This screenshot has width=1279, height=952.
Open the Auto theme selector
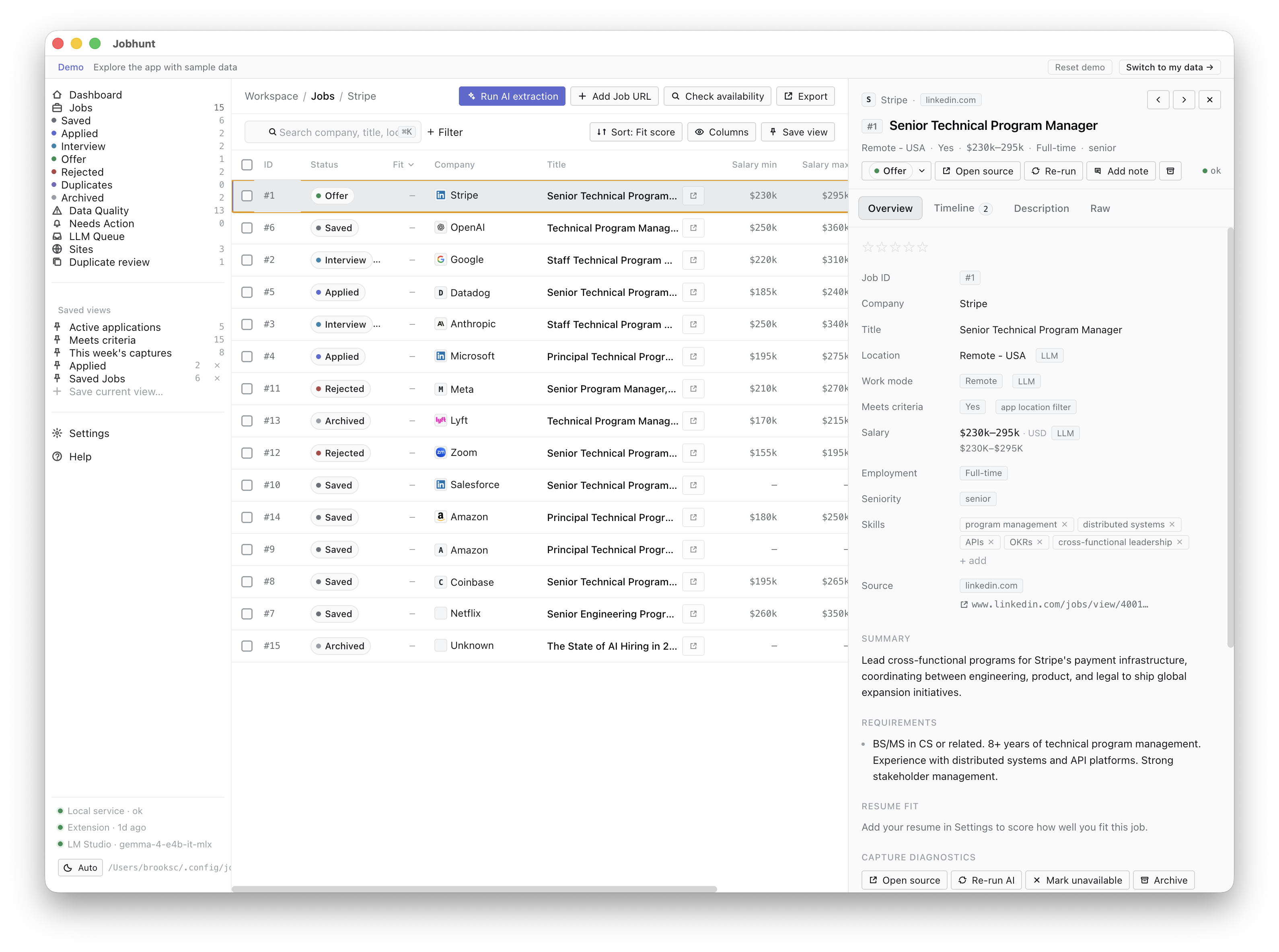click(80, 867)
